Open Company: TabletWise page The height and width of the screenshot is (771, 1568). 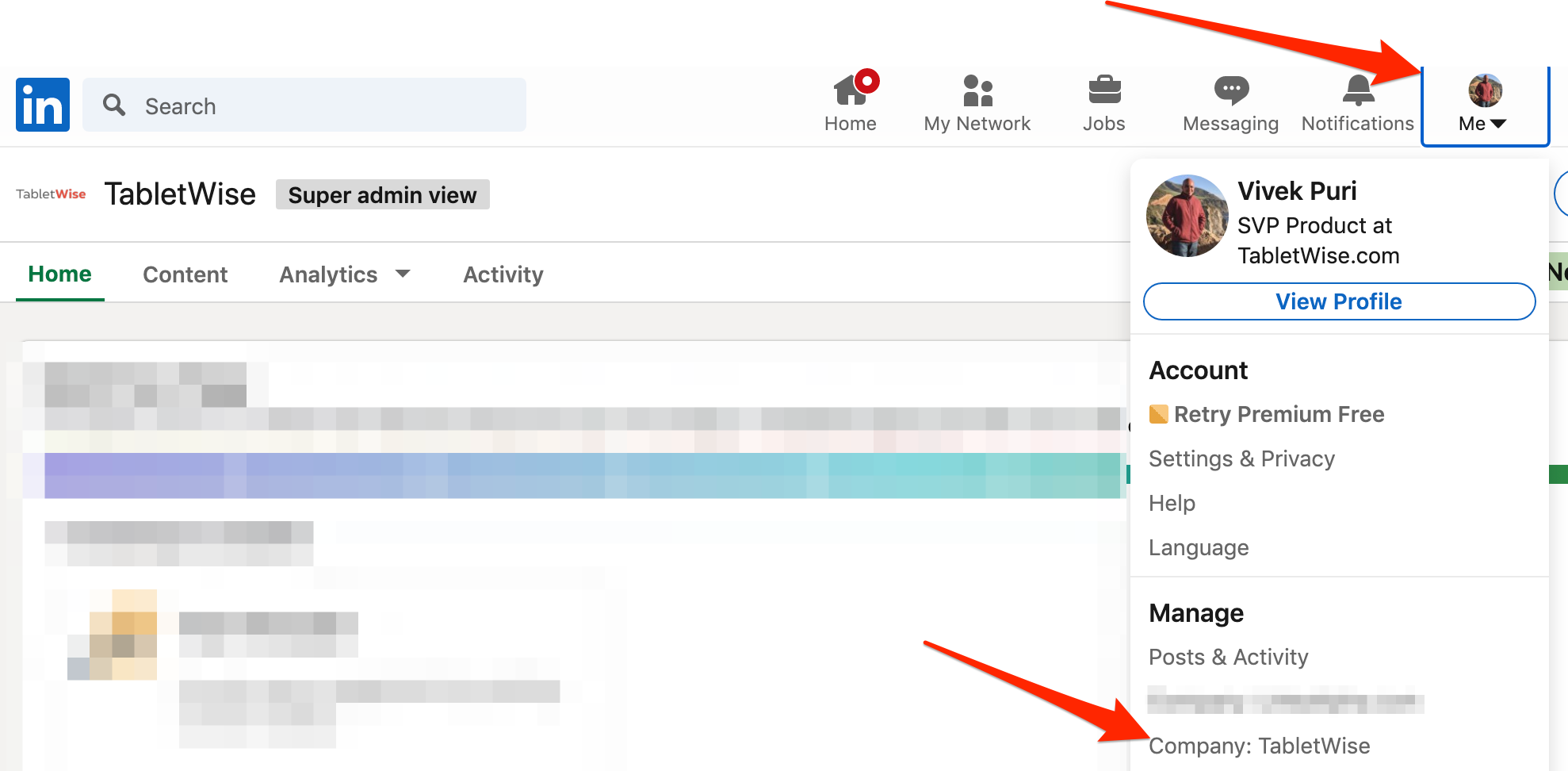pyautogui.click(x=1260, y=746)
